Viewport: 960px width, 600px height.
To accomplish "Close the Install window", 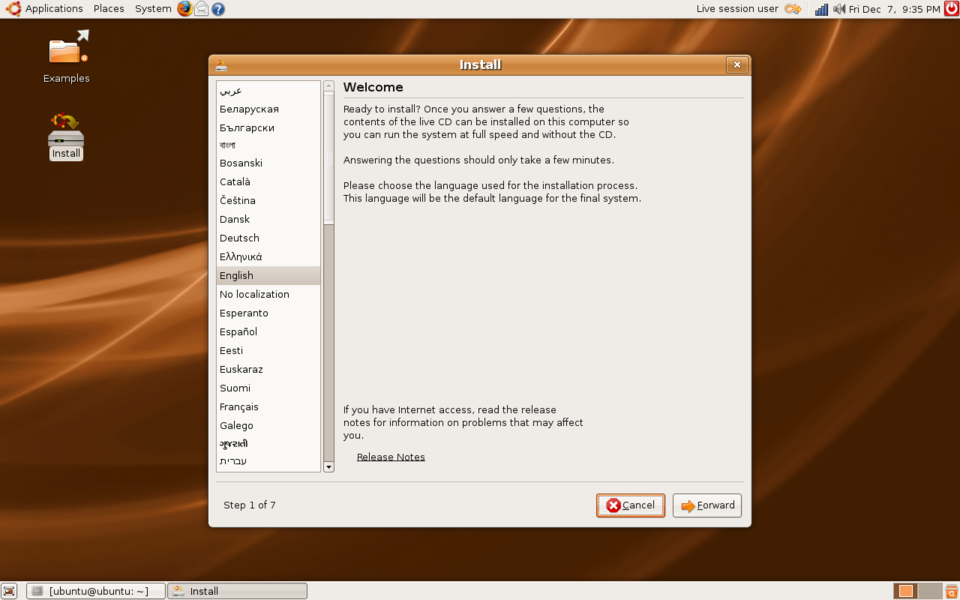I will click(737, 64).
